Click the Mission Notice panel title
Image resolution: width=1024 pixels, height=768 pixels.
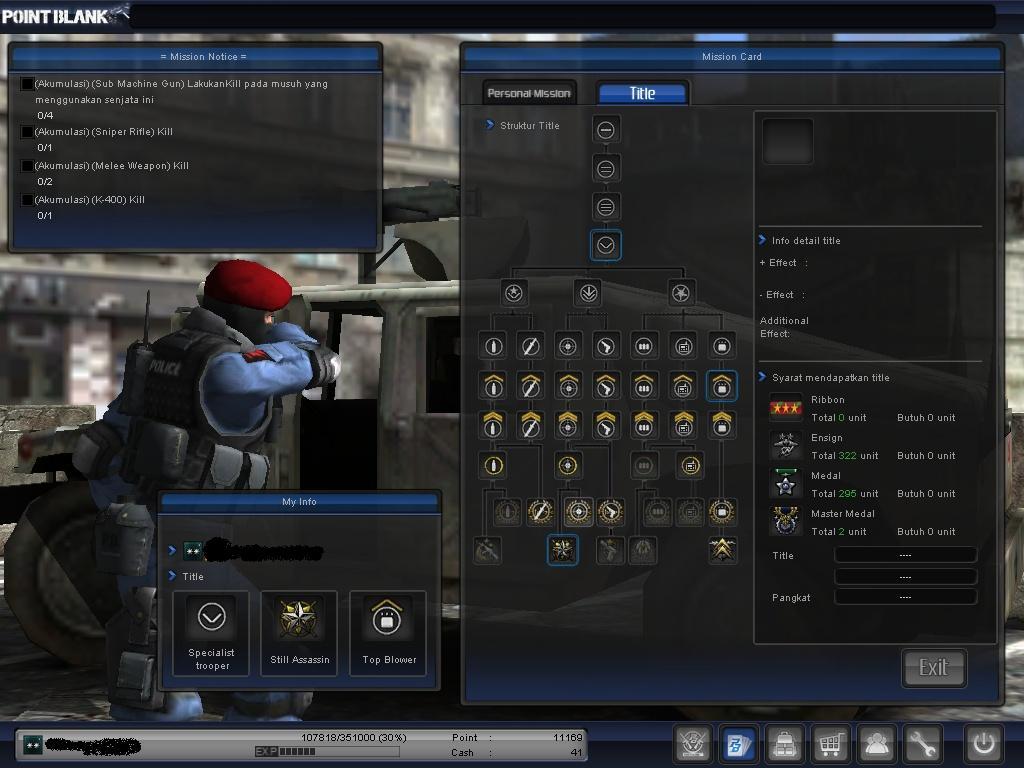(203, 57)
